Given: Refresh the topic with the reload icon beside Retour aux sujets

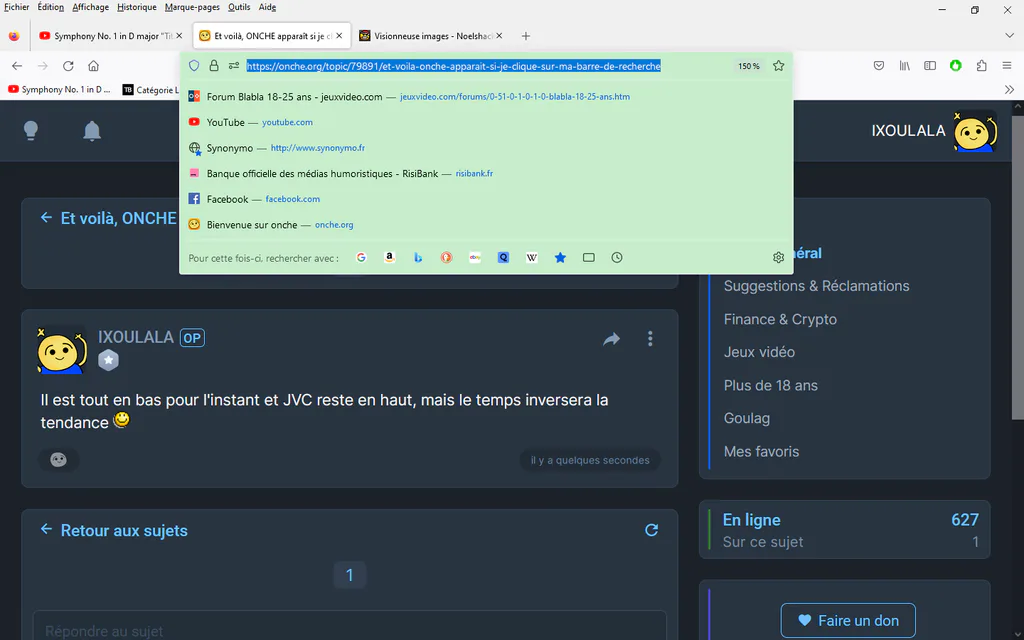Looking at the screenshot, I should (x=651, y=530).
